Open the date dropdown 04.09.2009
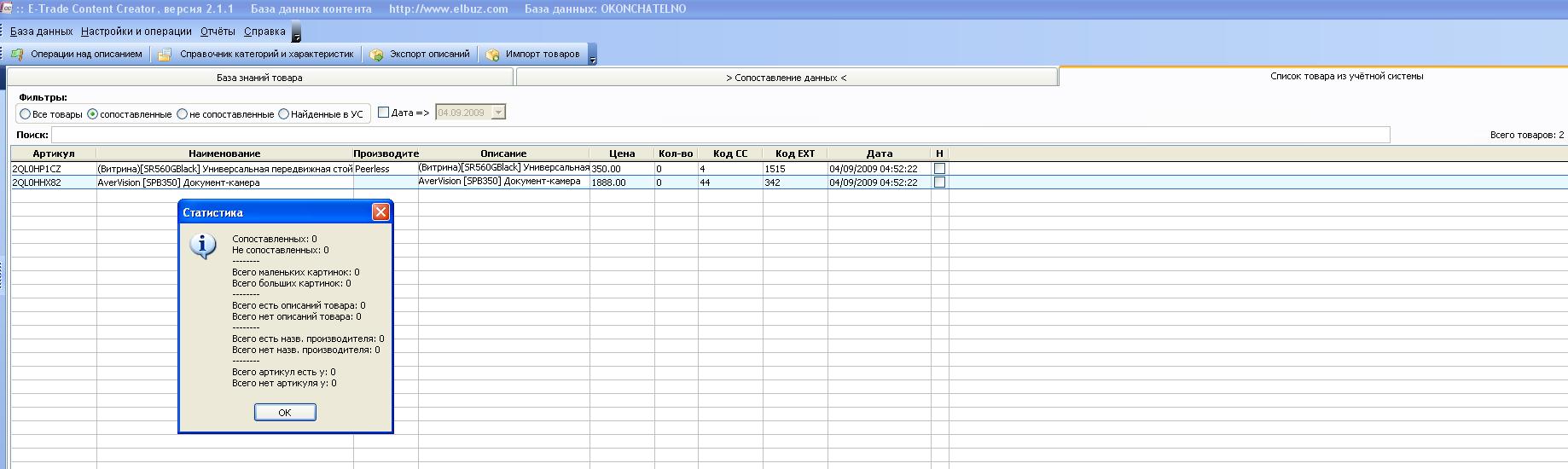This screenshot has width=1568, height=469. 498,113
